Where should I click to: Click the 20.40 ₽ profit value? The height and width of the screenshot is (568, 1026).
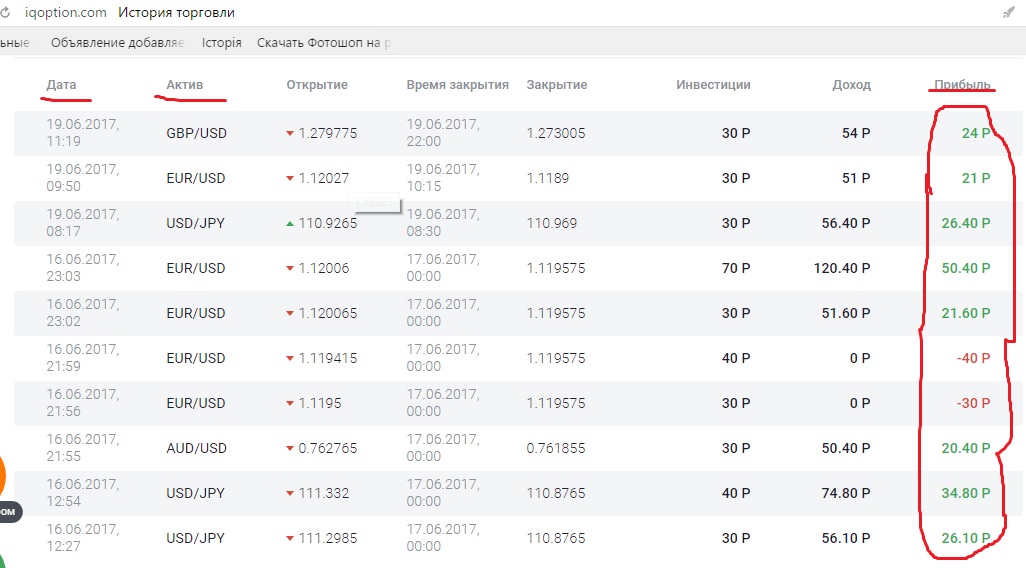click(x=966, y=448)
